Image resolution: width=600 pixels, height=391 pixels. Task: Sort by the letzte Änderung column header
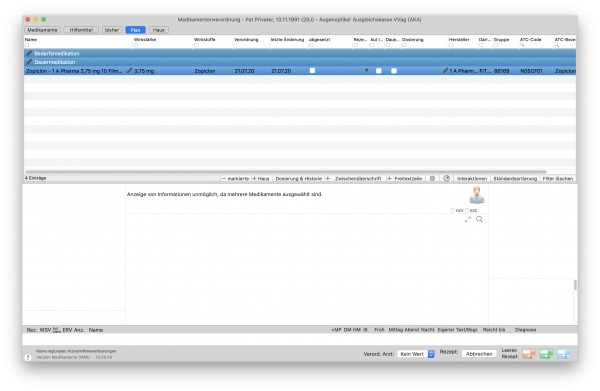[x=287, y=39]
